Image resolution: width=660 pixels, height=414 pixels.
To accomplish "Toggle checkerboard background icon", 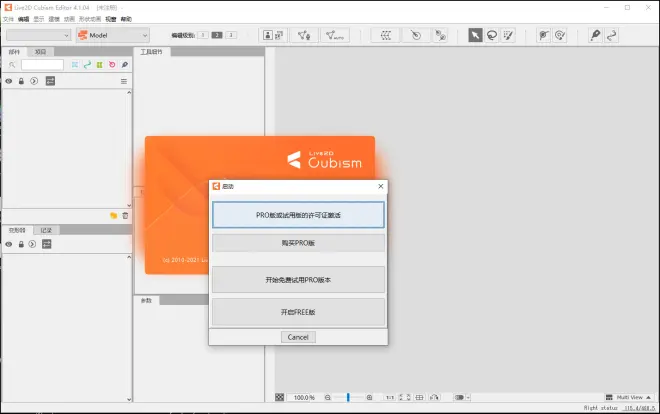I will (x=279, y=397).
